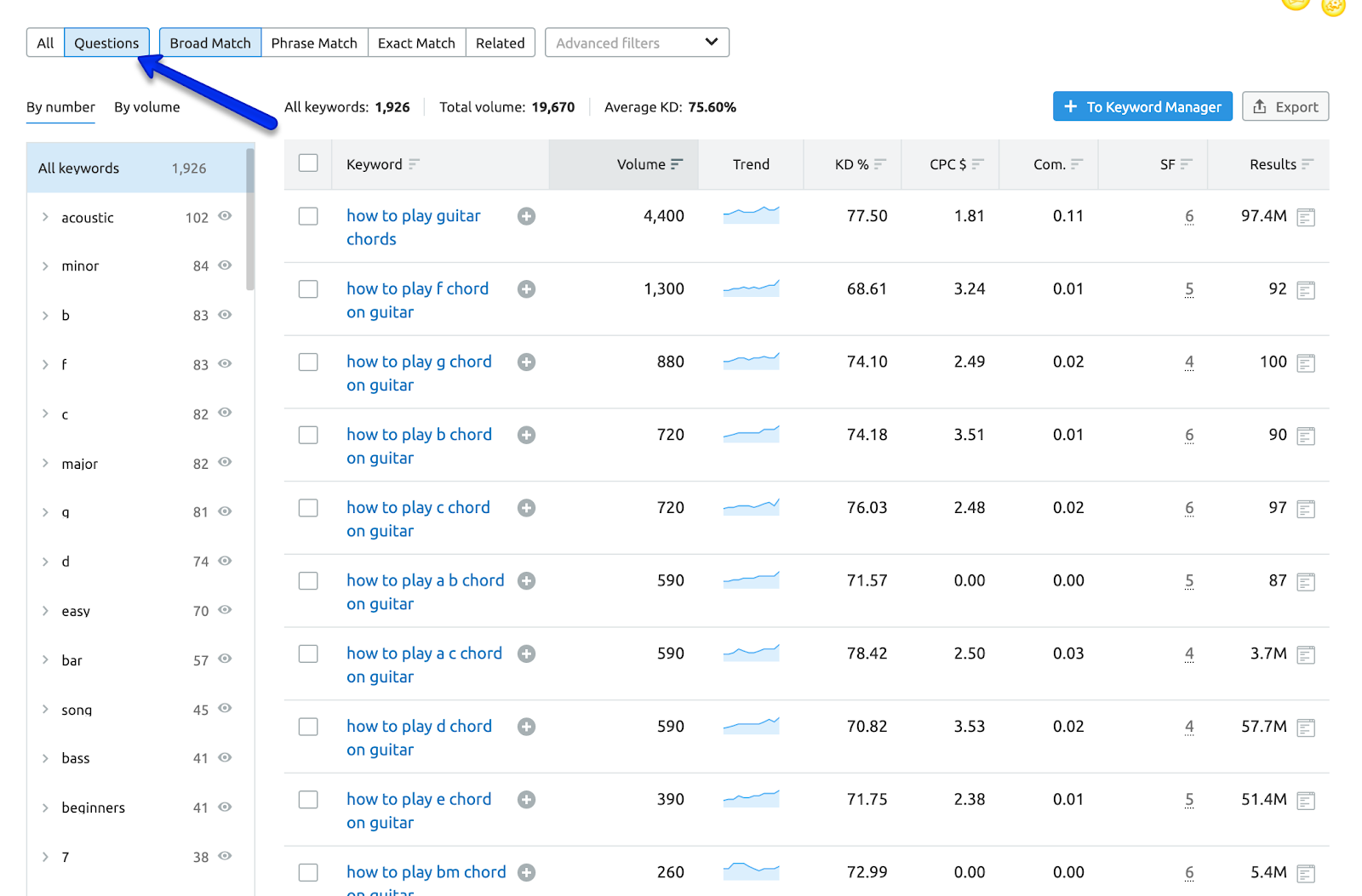Screen dimensions: 1362x896
Task: Sort by Keyword column icon
Action: coord(414,164)
